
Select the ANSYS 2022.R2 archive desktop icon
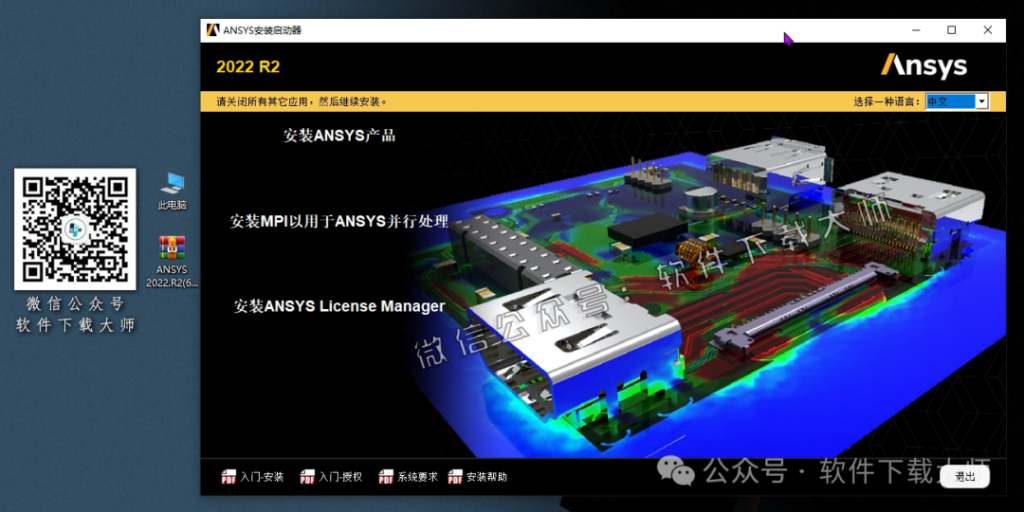pos(172,261)
